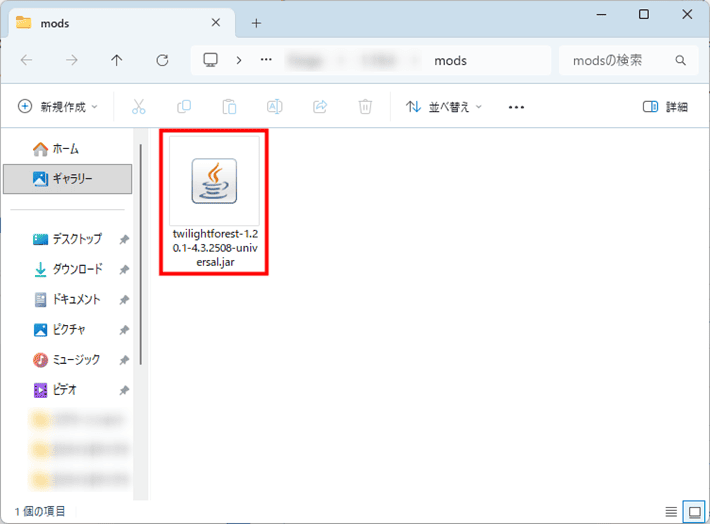Minimize the Explorer window
710x524 pixels.
click(601, 14)
